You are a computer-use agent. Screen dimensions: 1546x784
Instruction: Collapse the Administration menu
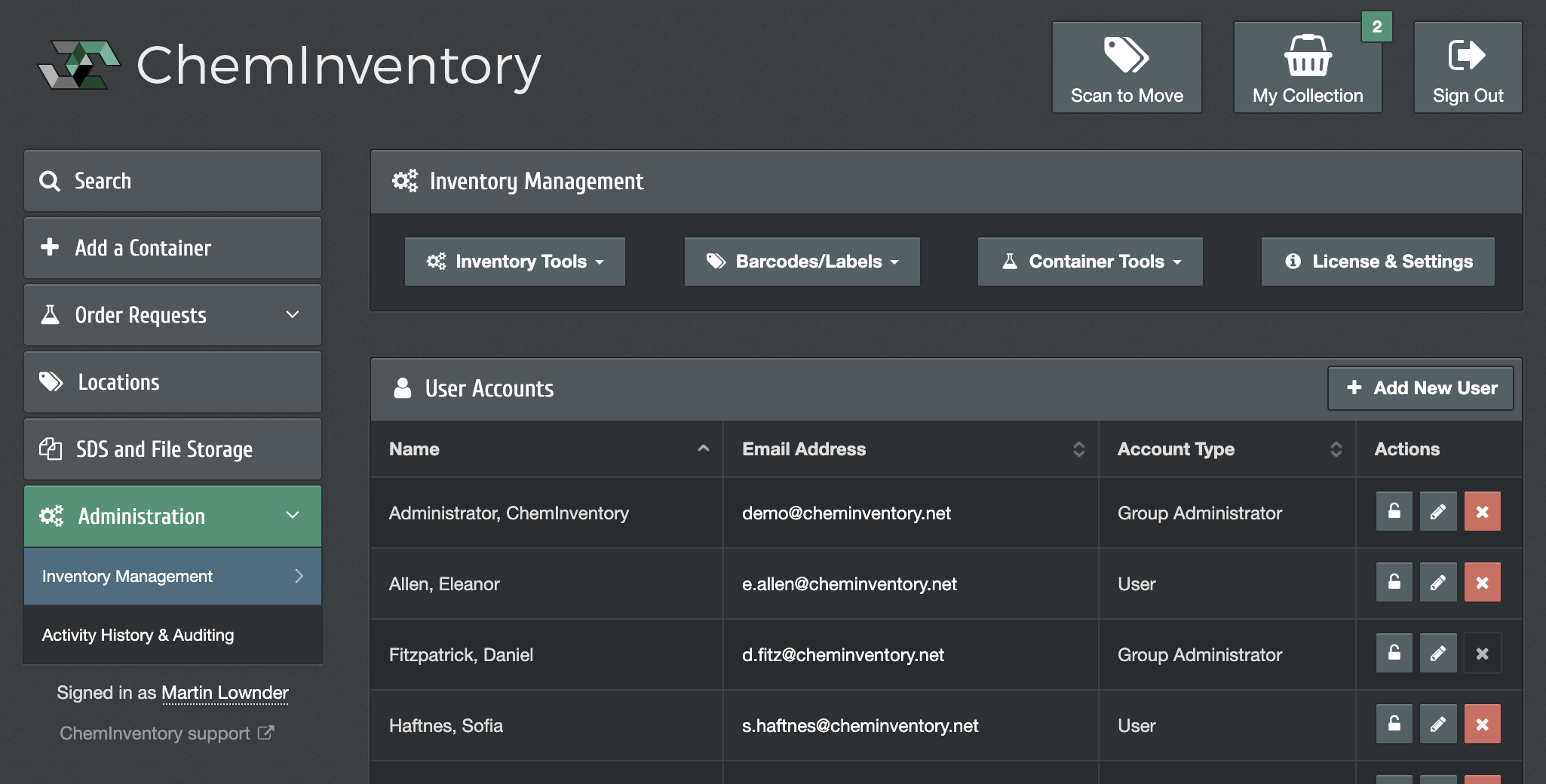pyautogui.click(x=173, y=516)
